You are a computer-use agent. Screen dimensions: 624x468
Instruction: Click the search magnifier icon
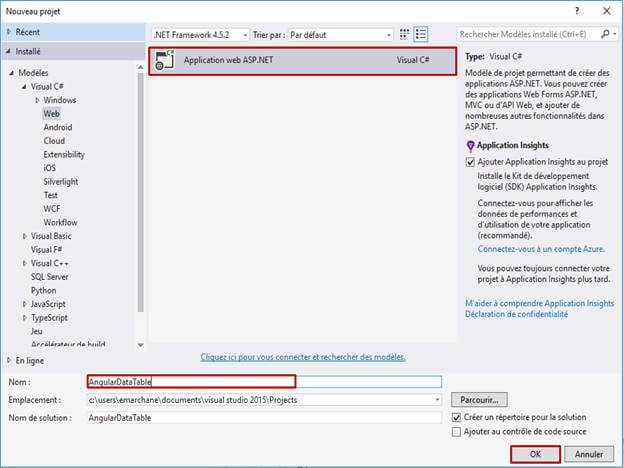[x=605, y=34]
